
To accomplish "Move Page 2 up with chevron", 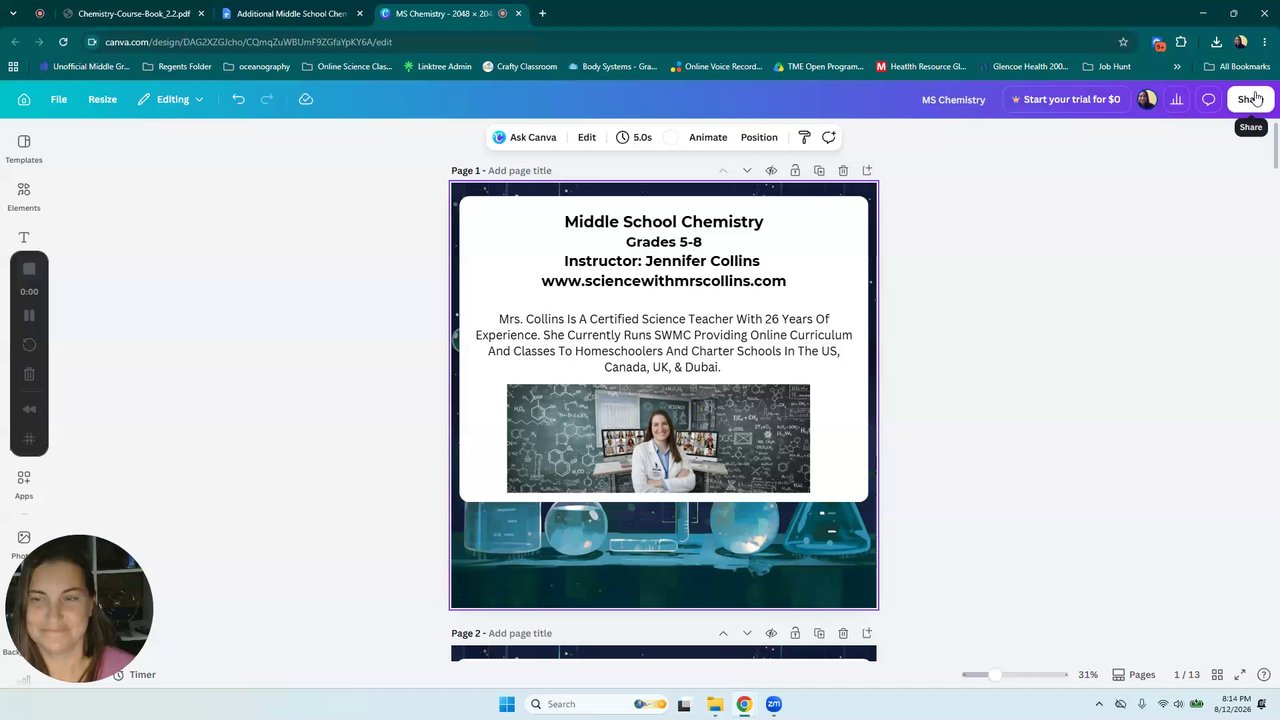I will (723, 633).
